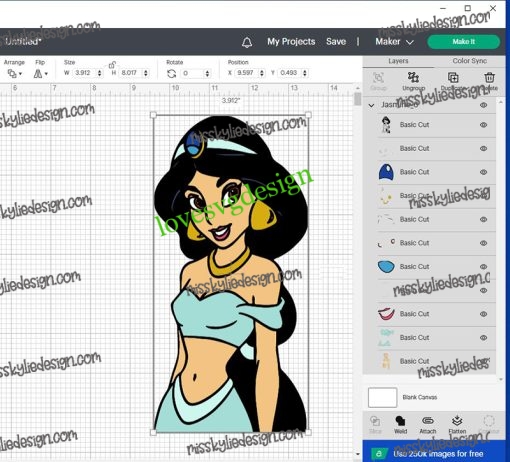Click the Rotate icon
Viewport: 510px width, 462px height.
(171, 73)
